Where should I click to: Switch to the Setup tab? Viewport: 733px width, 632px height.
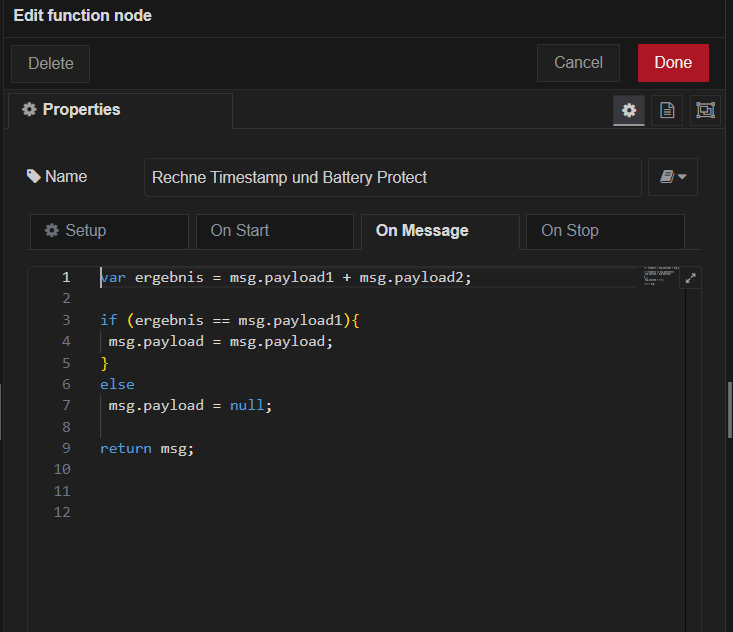109,231
